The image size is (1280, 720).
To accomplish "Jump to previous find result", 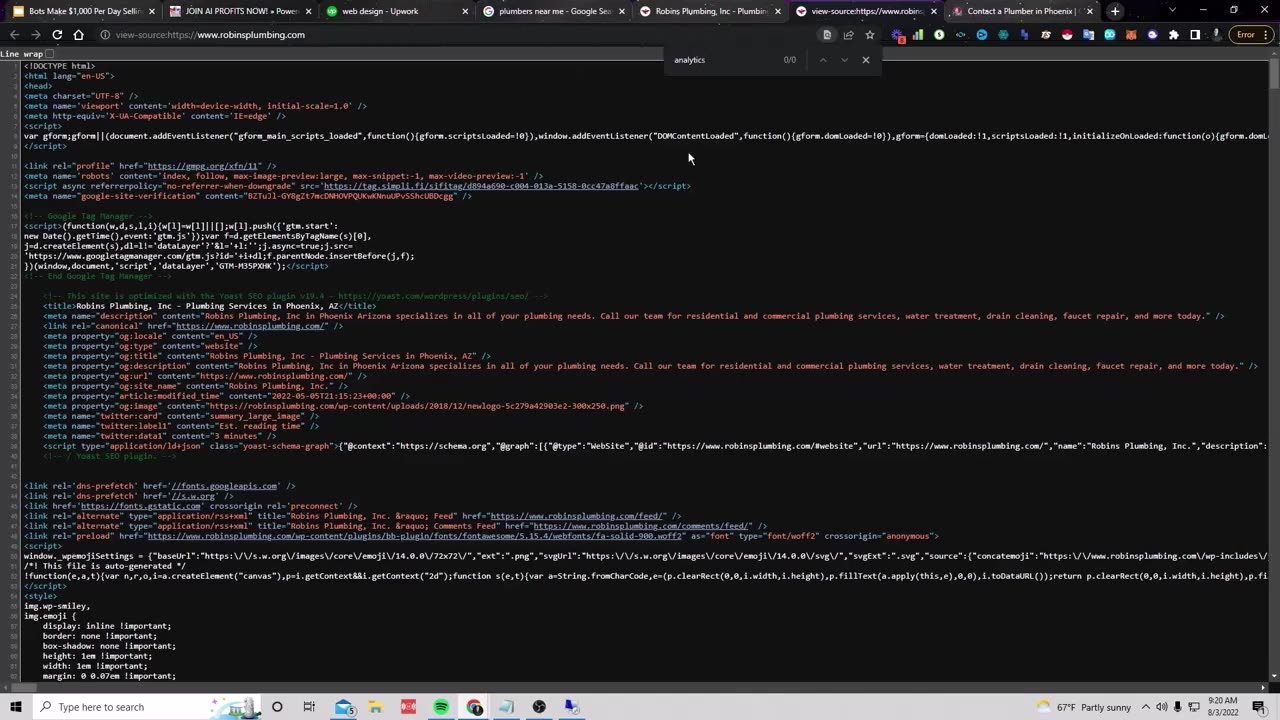I will tap(823, 60).
